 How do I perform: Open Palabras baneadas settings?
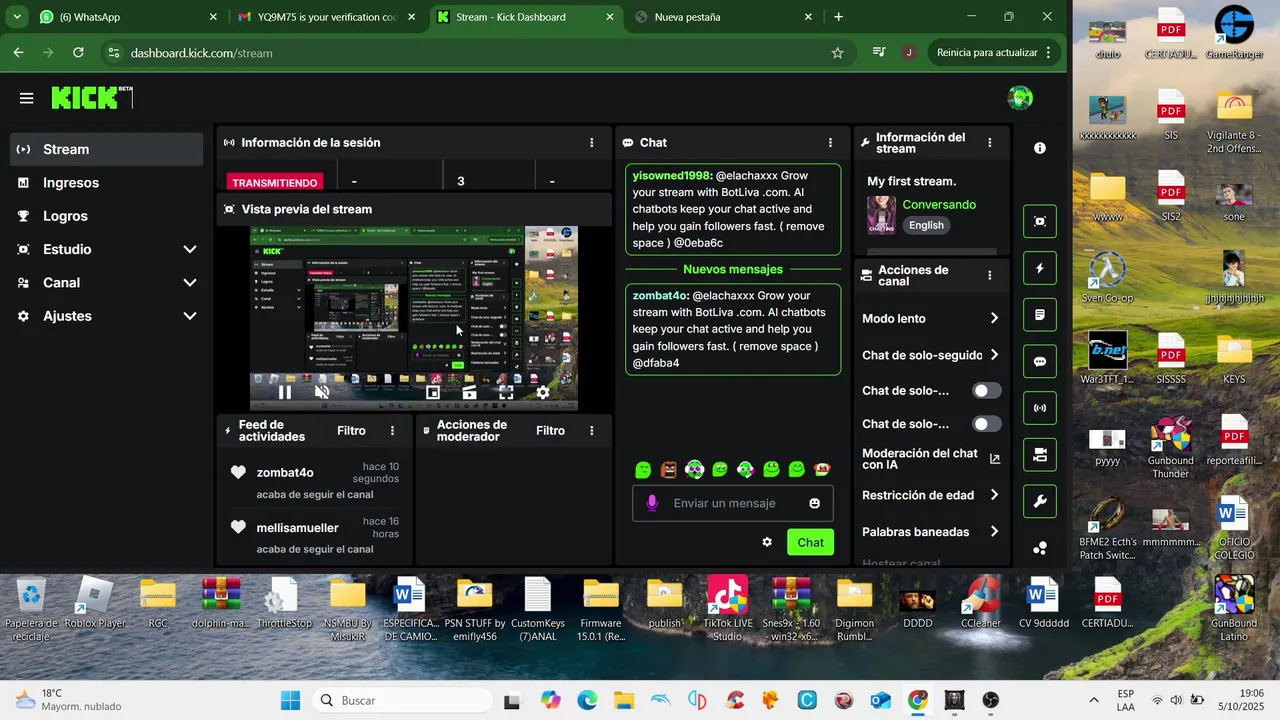(931, 532)
